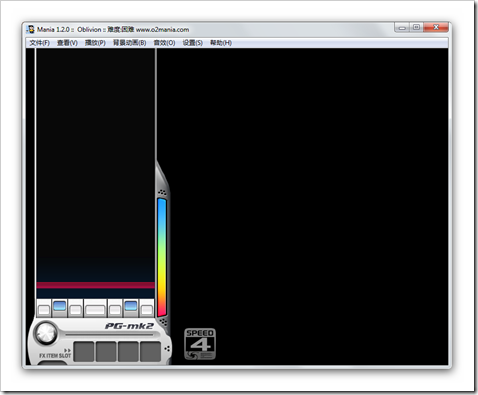Open the 查看(V) menu
Screen dimensions: 478x395
tap(67, 43)
